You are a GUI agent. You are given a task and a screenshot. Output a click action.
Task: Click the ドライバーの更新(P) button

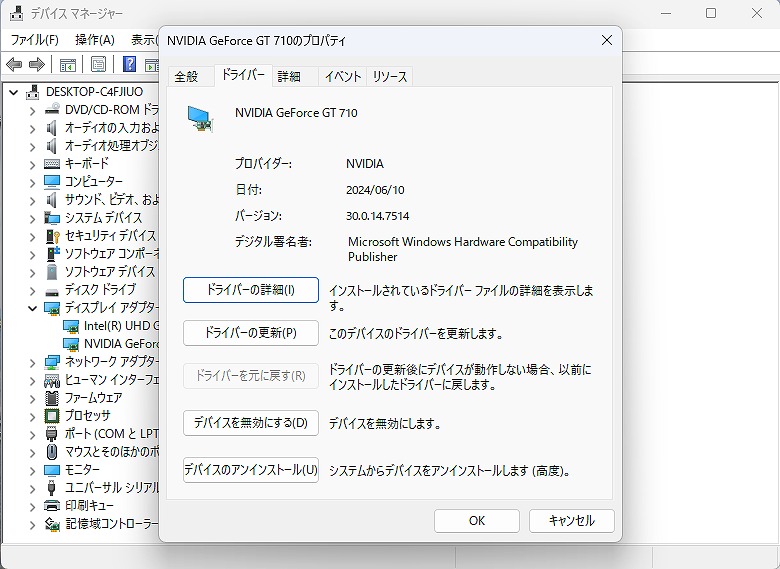[251, 333]
